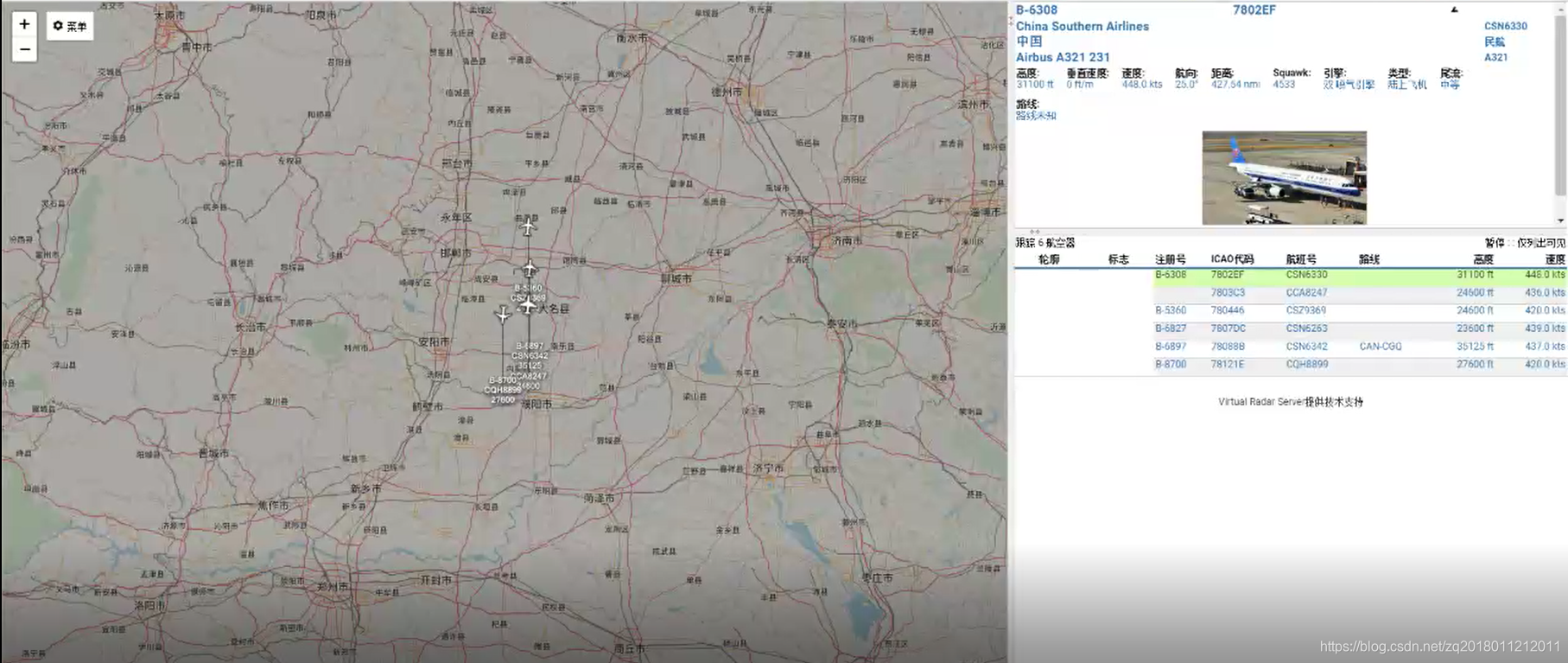The height and width of the screenshot is (663, 1568).
Task: Click the China Southern Airlines operator name
Action: [1082, 26]
